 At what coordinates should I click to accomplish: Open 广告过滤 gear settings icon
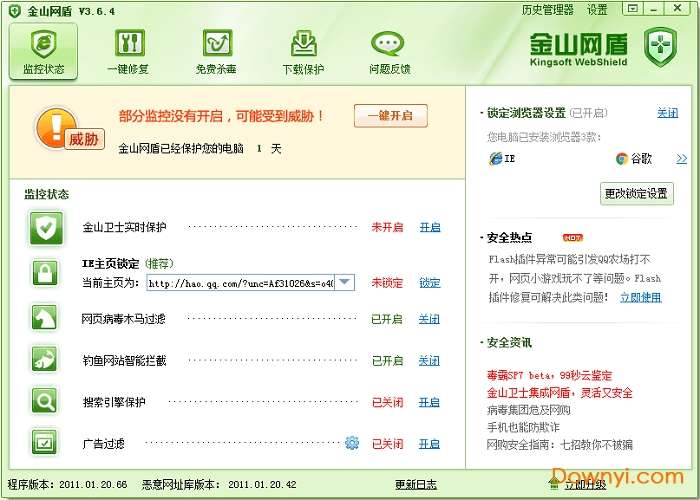[352, 443]
